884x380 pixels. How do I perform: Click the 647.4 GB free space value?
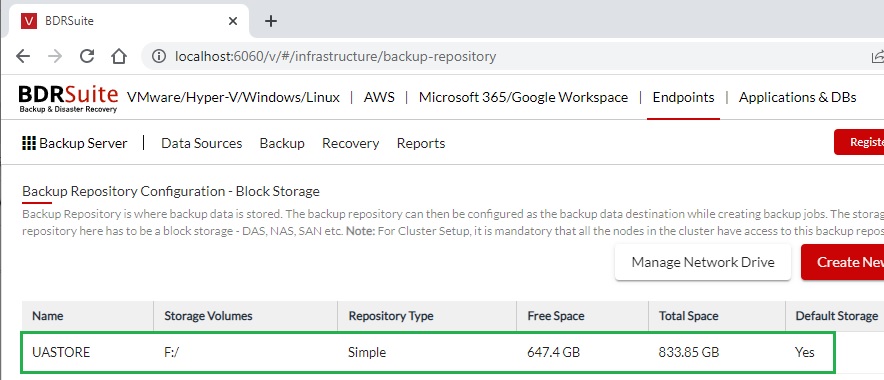tap(553, 352)
